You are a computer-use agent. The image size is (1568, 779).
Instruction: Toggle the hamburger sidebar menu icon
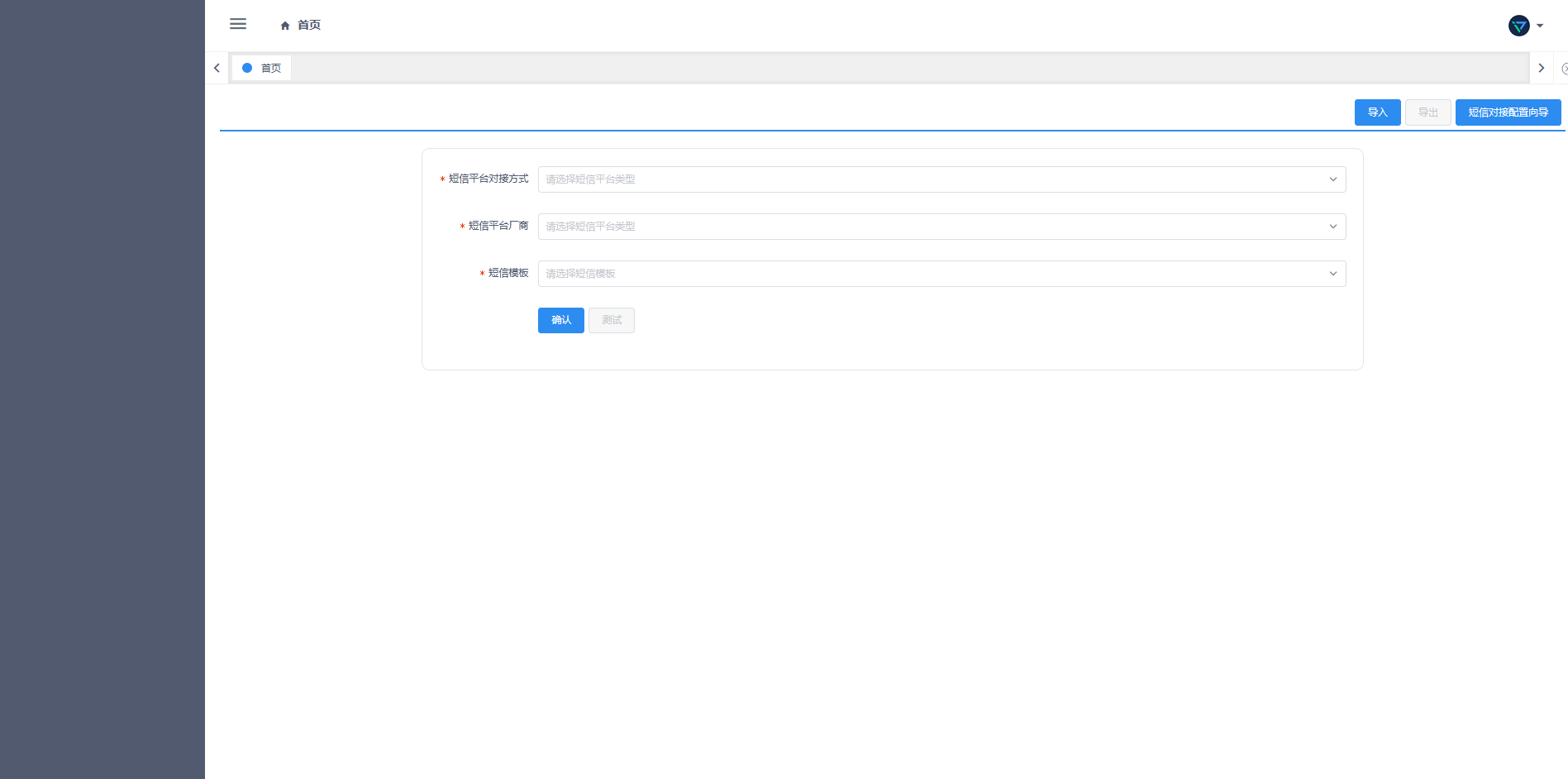[238, 24]
